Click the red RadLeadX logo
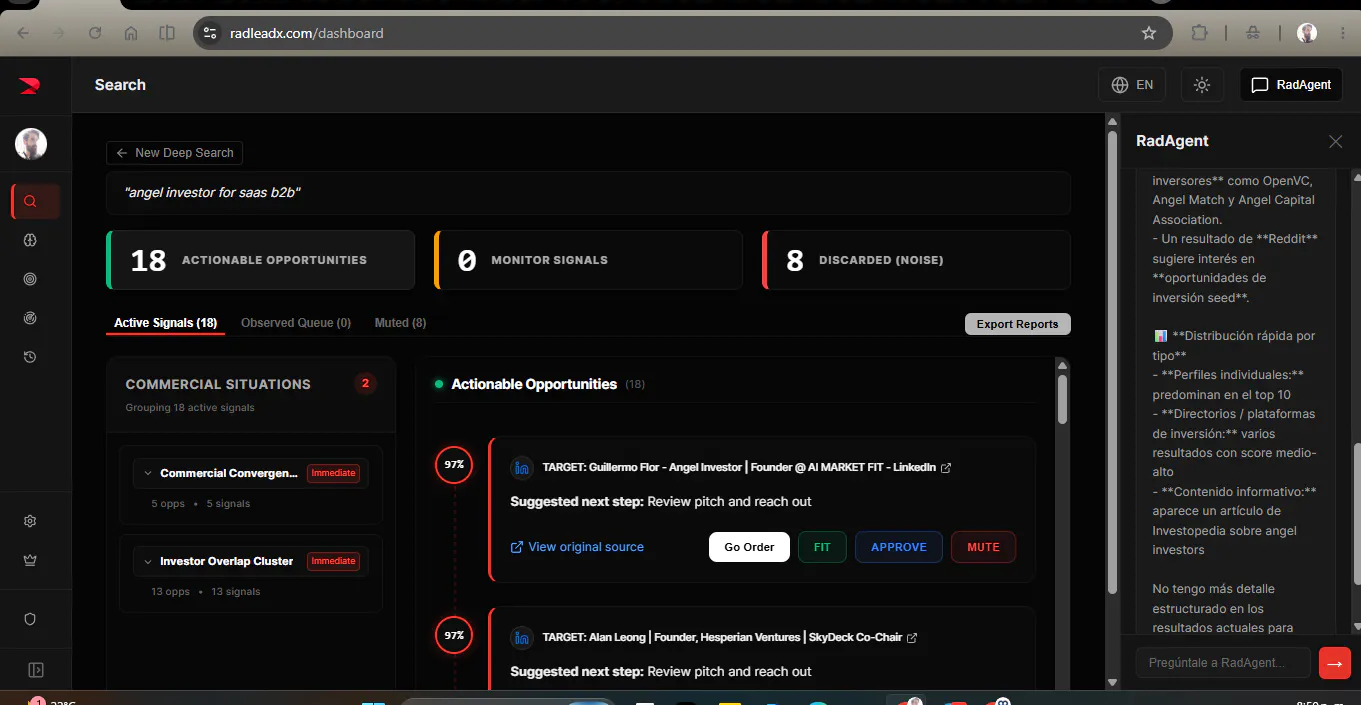The image size is (1361, 705). pos(29,86)
